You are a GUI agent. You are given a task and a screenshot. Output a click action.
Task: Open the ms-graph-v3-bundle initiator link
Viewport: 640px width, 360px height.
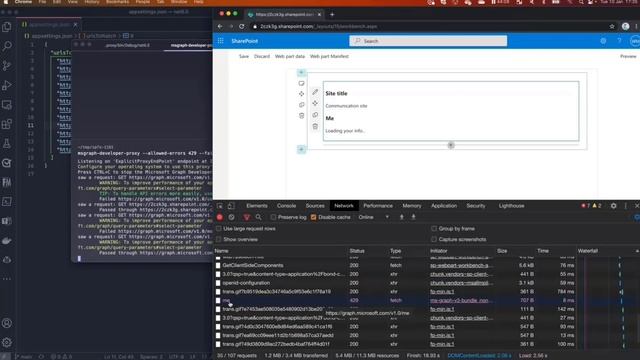[459, 300]
